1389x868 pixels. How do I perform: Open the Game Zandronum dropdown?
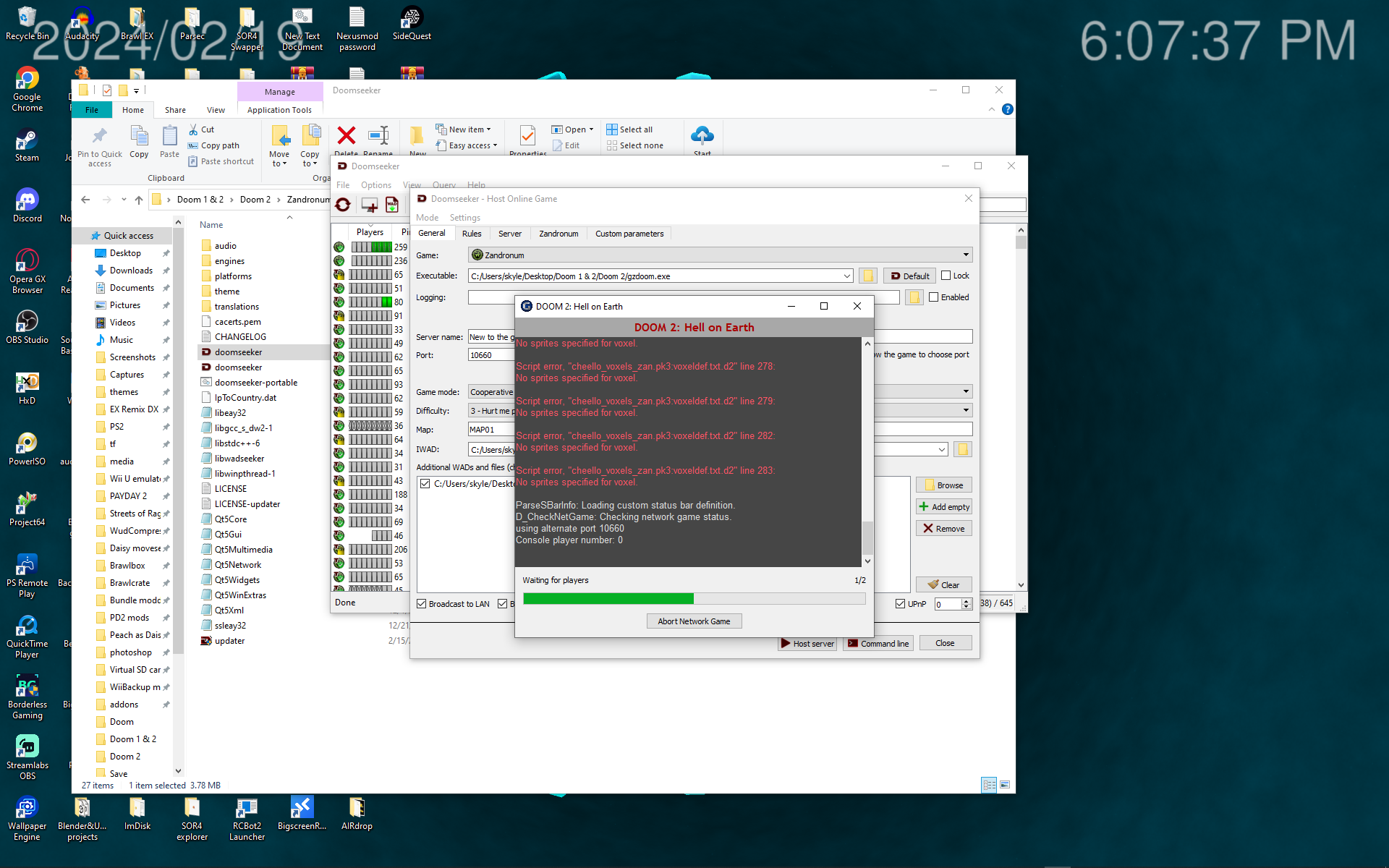coord(966,255)
